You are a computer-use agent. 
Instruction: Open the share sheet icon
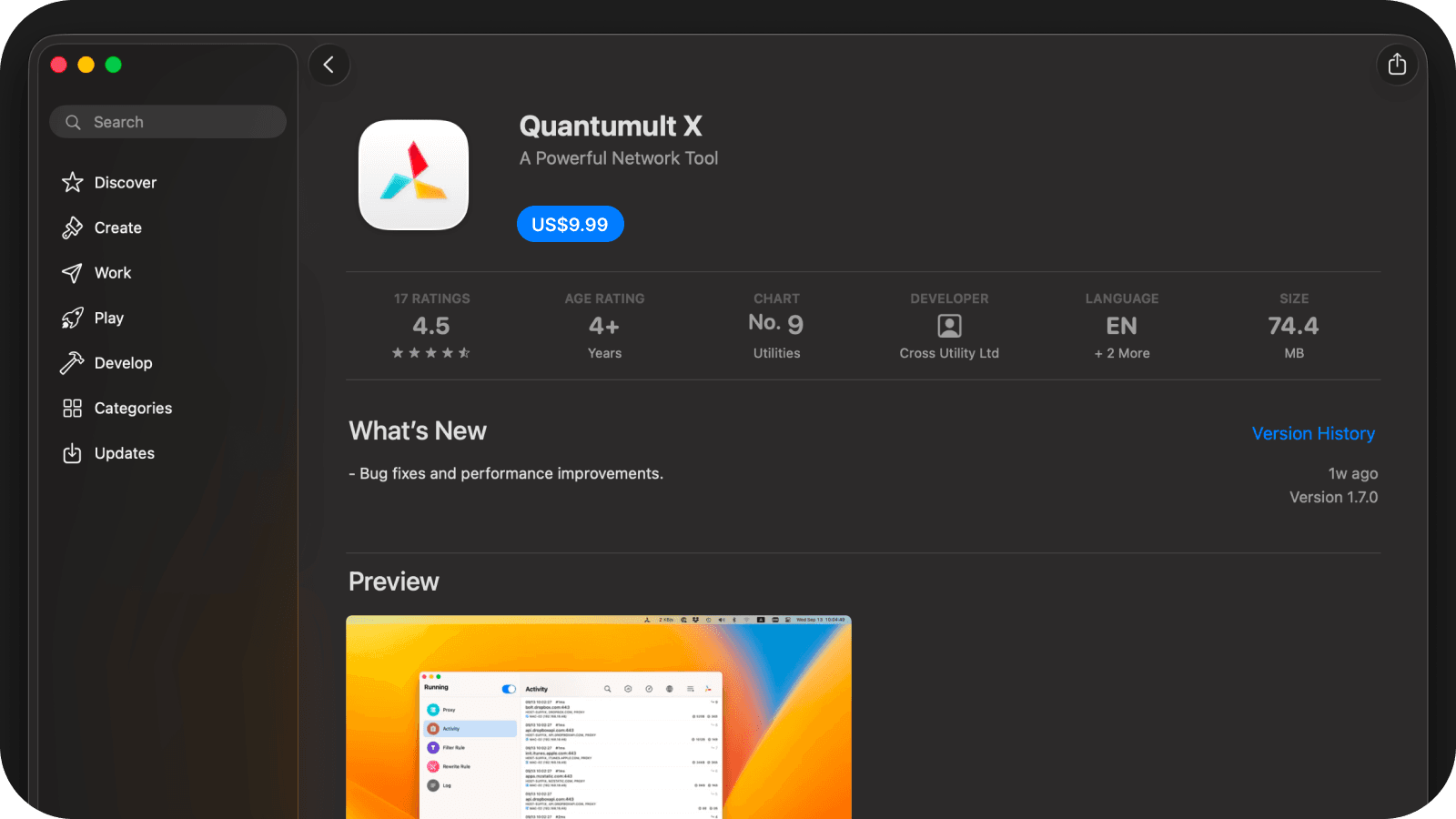point(1397,65)
